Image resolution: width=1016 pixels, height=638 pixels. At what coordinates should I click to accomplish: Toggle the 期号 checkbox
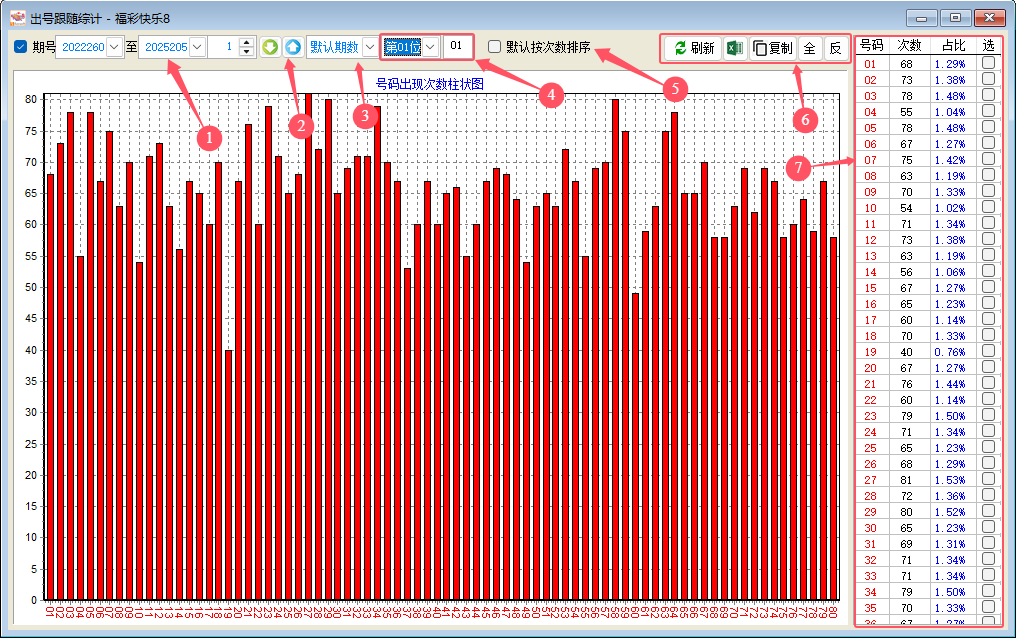(21, 47)
